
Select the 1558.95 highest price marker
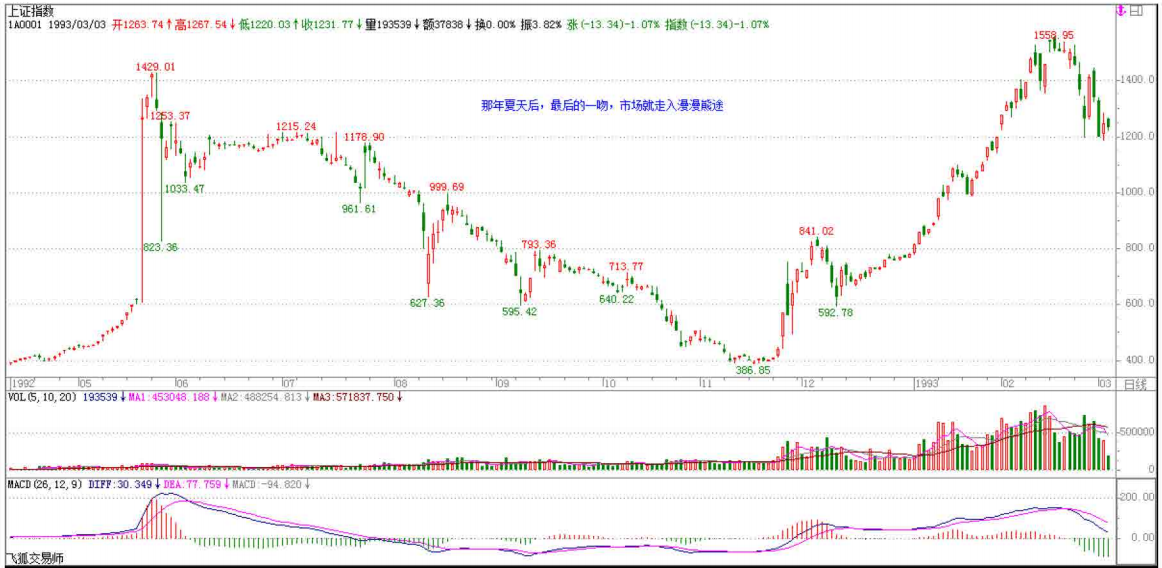1053,35
